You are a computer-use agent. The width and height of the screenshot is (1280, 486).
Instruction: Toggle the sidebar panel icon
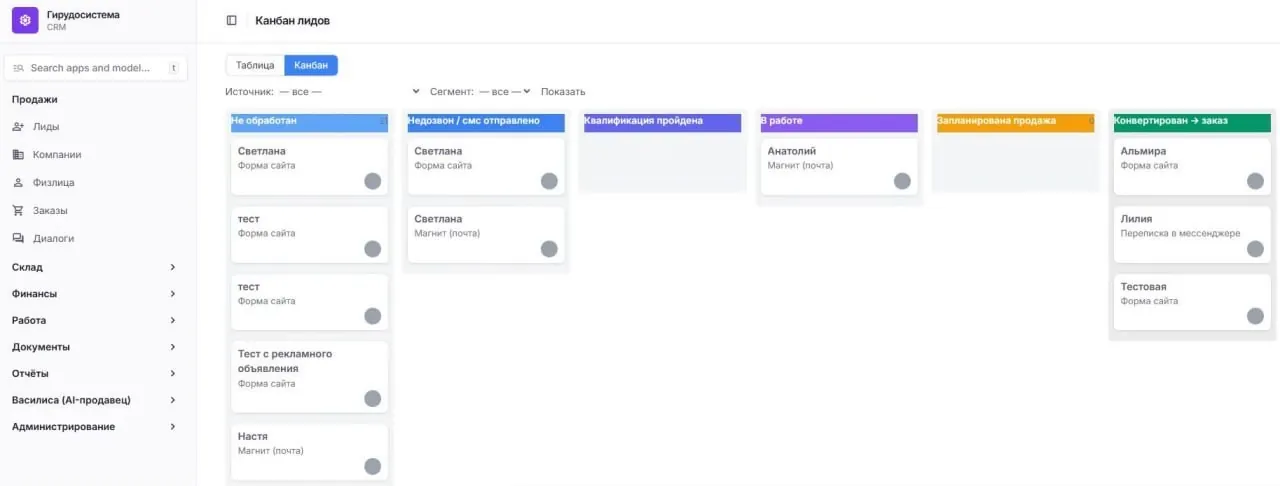232,20
